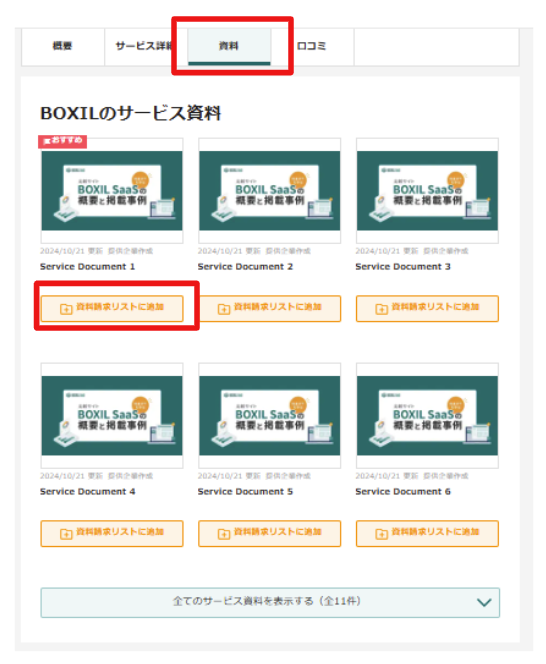The height and width of the screenshot is (664, 546).
Task: Open Service Document 5 thumbnail image
Action: point(269,415)
